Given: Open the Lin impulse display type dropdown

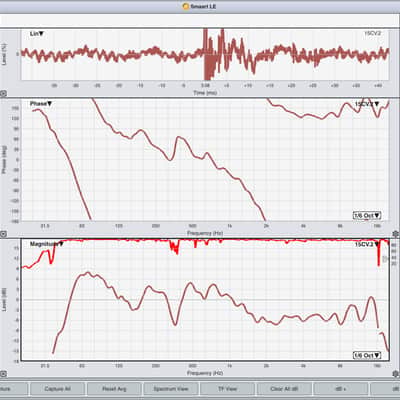Looking at the screenshot, I should pos(37,34).
